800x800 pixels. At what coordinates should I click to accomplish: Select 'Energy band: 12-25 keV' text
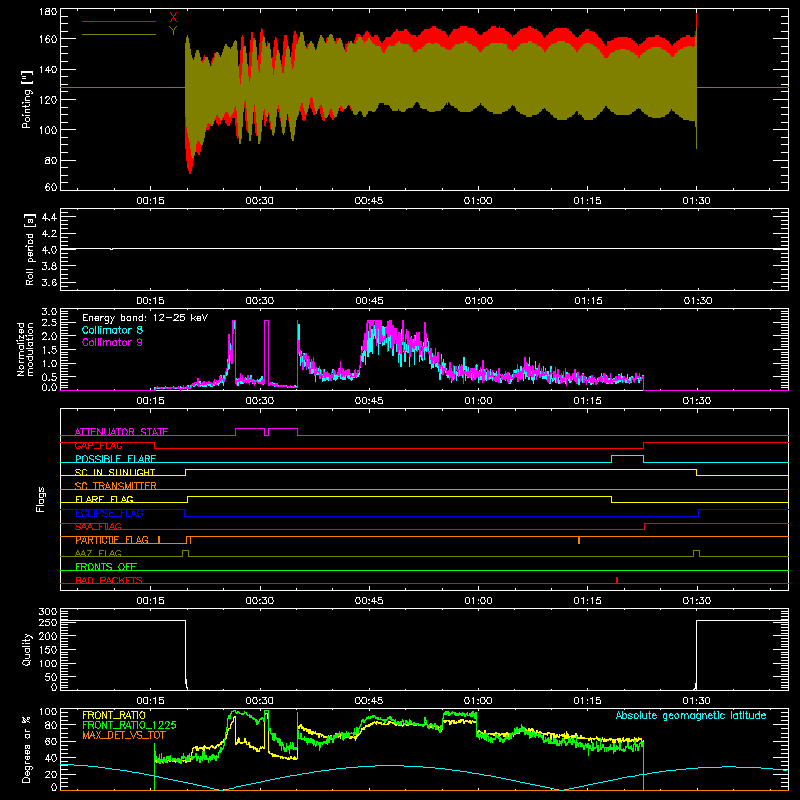tap(145, 318)
